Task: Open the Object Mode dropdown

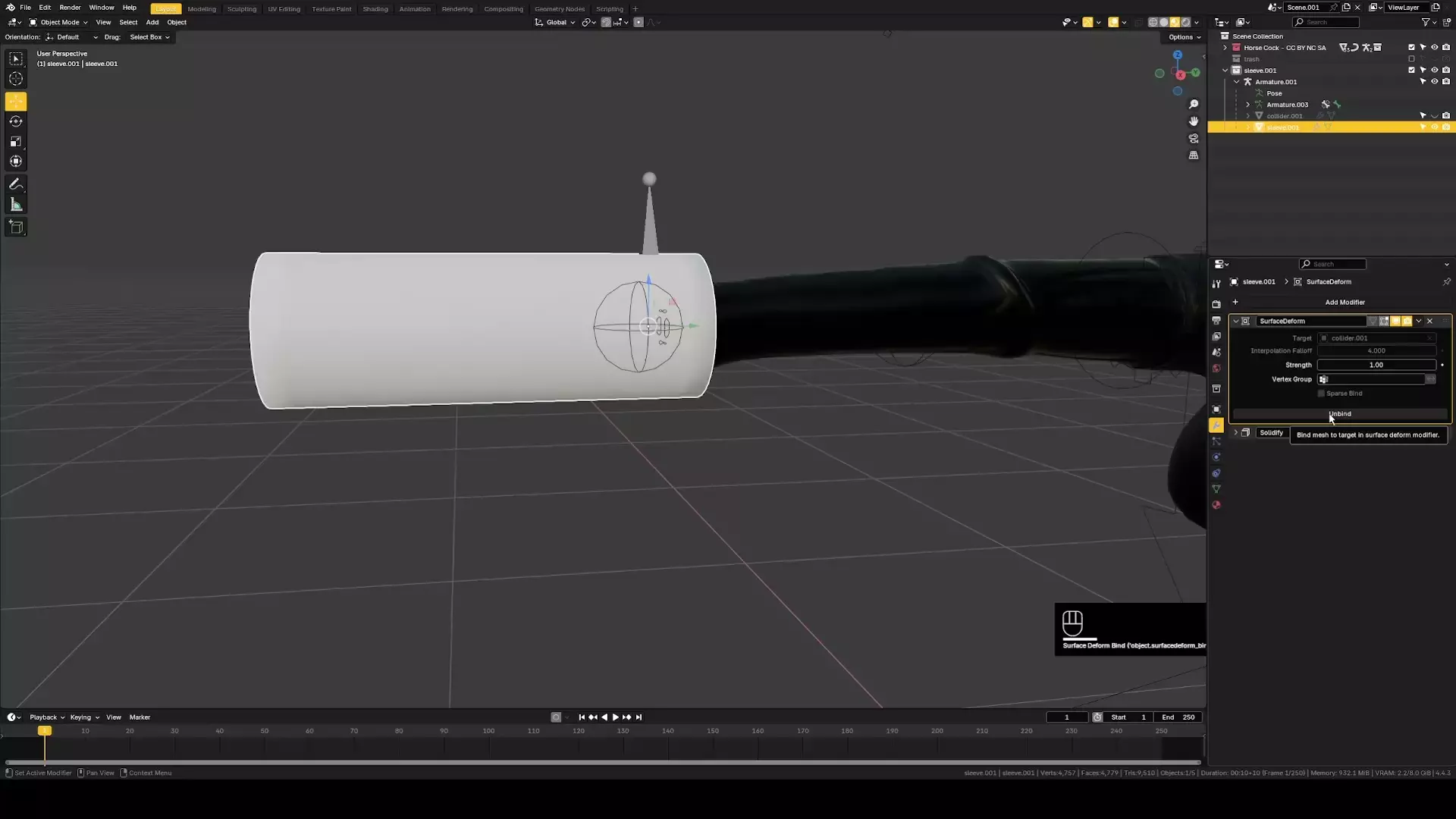Action: click(58, 23)
